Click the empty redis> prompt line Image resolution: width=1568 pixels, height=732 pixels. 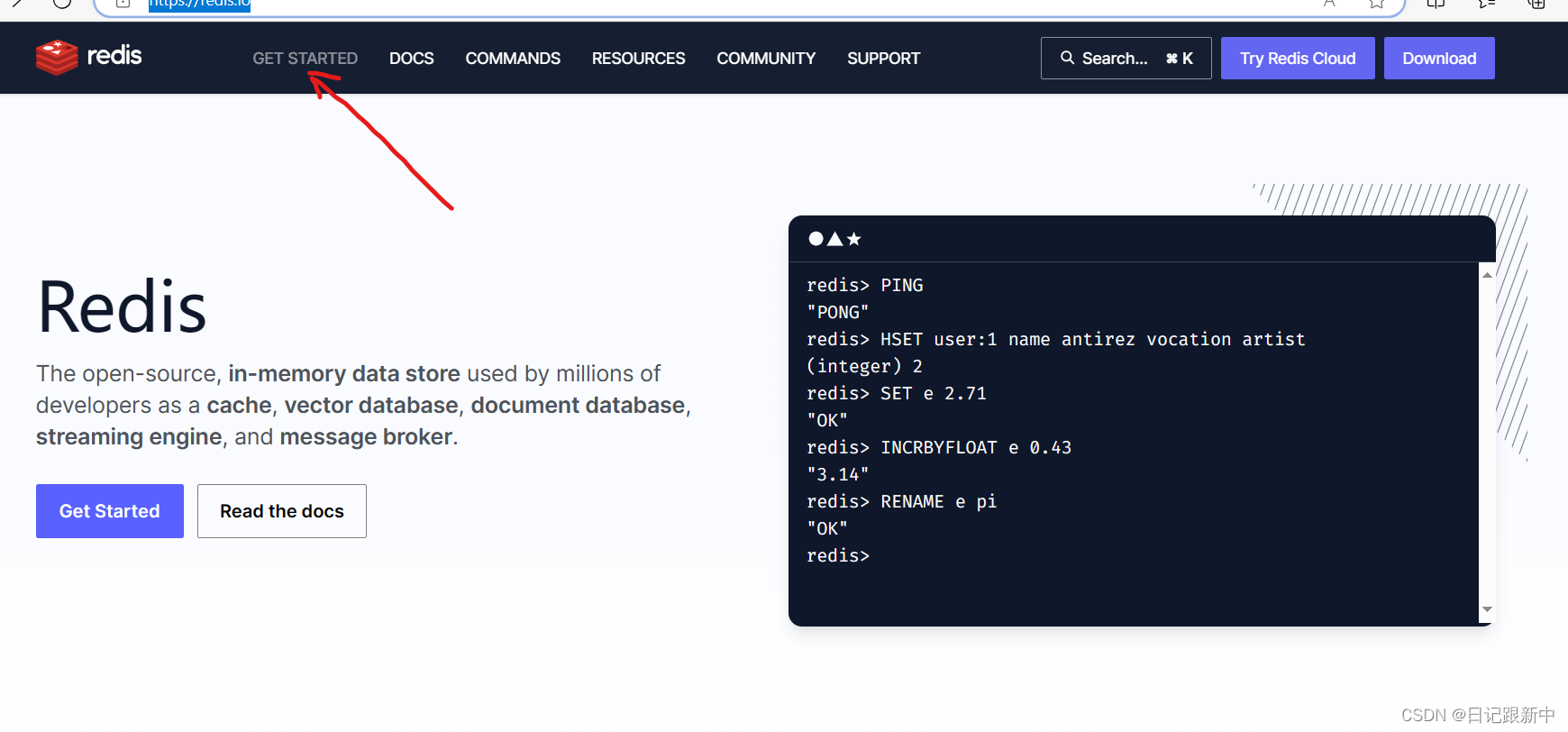click(838, 556)
